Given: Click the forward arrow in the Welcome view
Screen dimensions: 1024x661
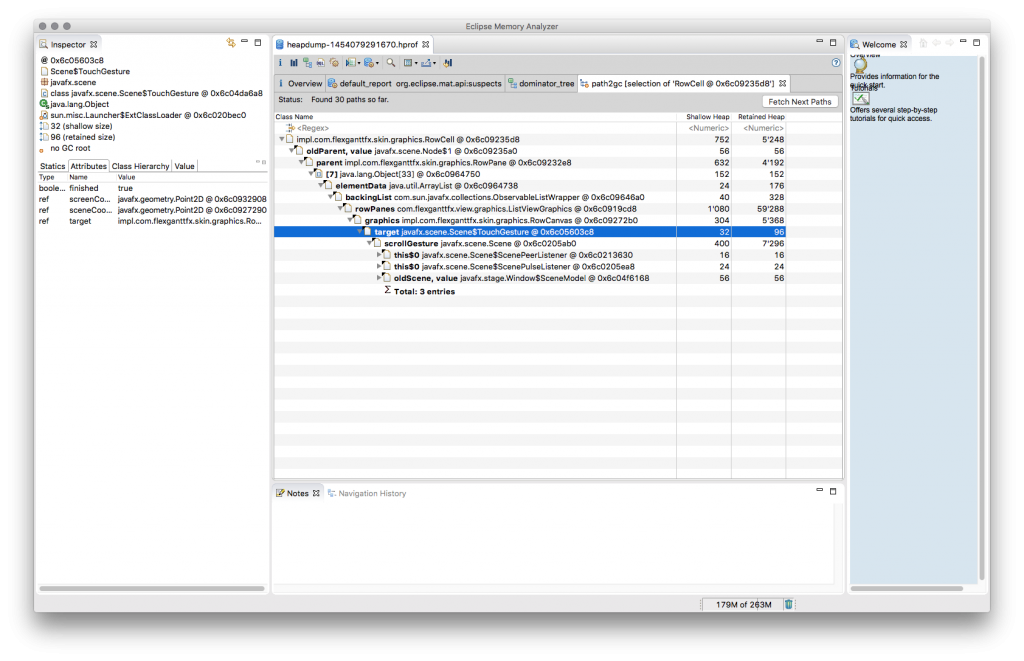Looking at the screenshot, I should coord(950,43).
